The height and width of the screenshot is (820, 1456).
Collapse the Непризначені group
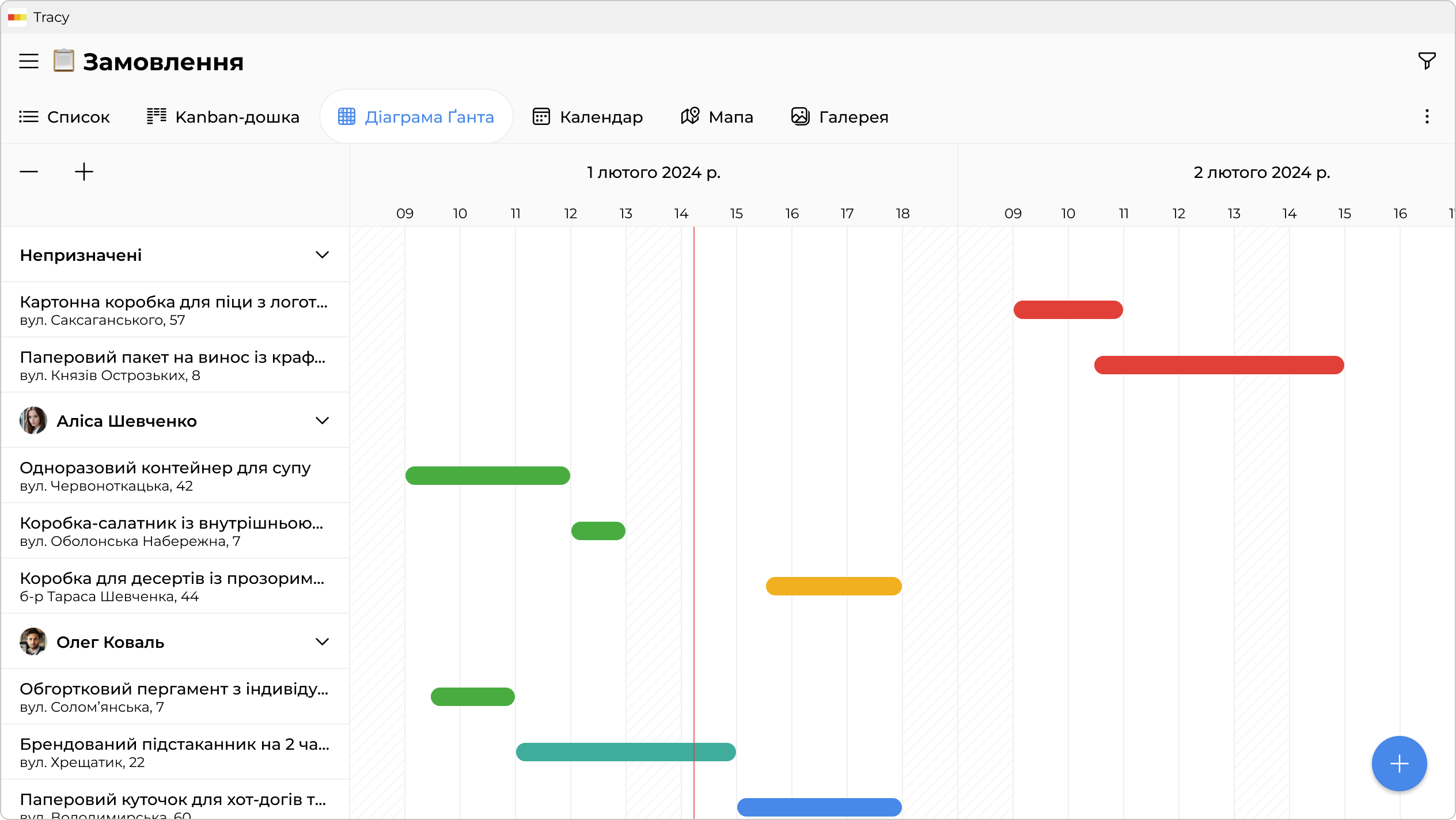pos(322,255)
